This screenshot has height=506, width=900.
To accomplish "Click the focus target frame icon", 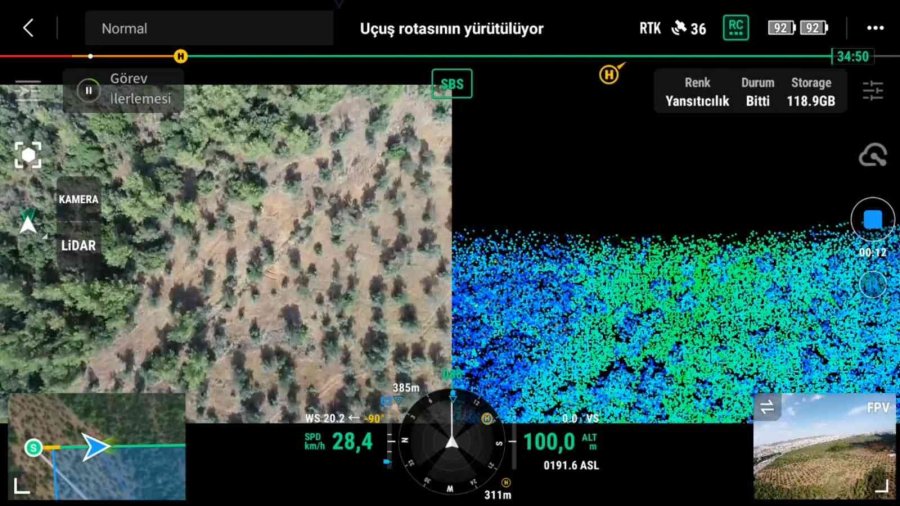I will tap(27, 155).
